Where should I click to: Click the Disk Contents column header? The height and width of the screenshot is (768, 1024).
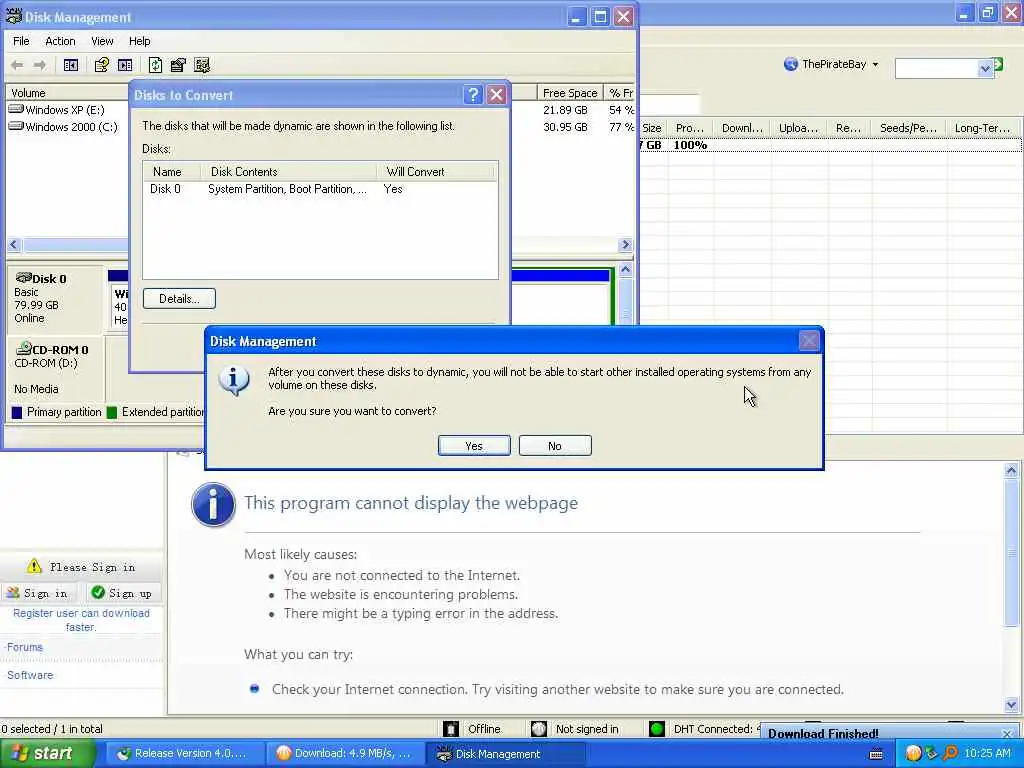(x=288, y=172)
